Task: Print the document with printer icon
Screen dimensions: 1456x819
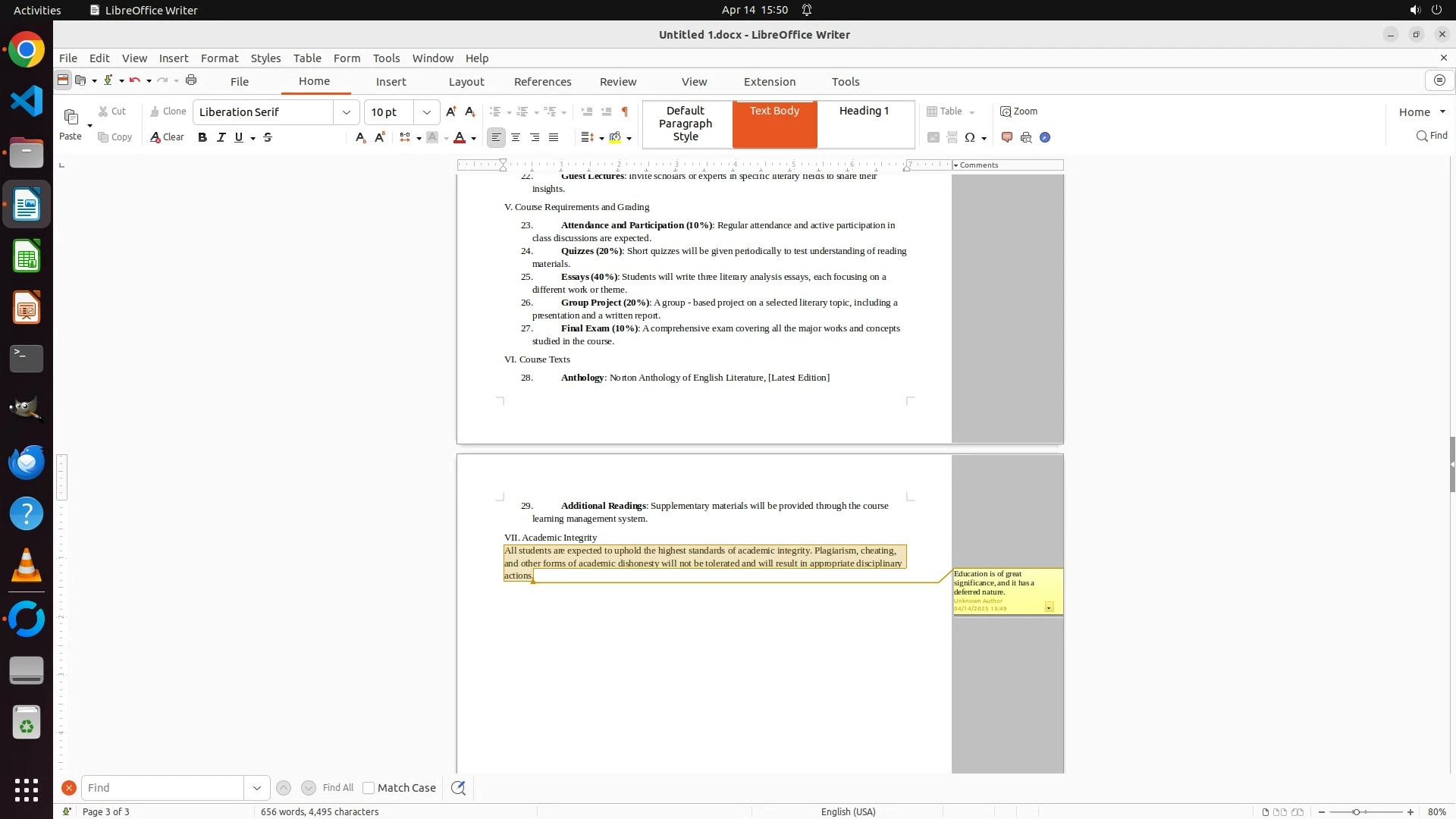Action: (x=191, y=80)
